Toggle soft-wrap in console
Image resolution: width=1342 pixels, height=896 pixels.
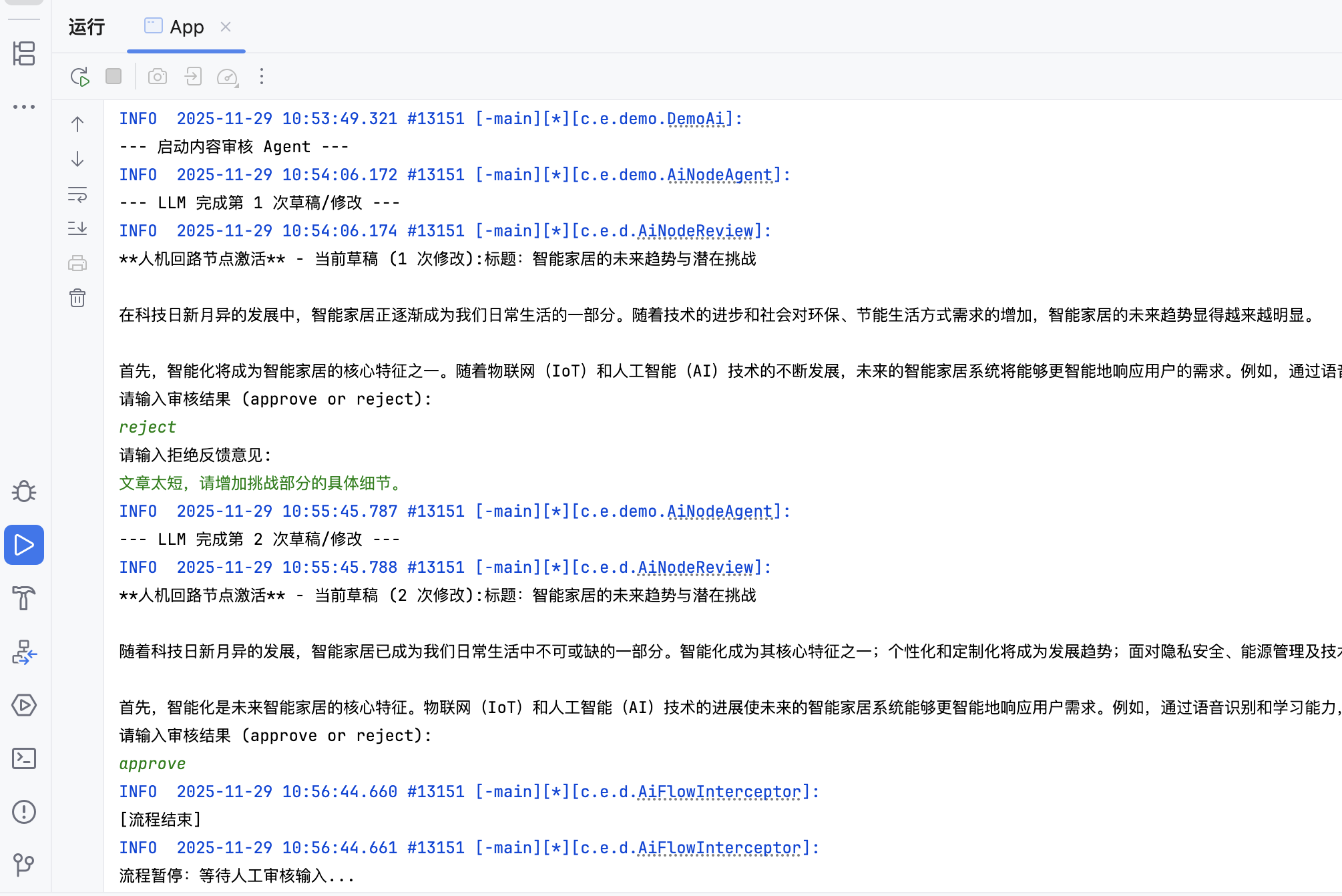77,194
